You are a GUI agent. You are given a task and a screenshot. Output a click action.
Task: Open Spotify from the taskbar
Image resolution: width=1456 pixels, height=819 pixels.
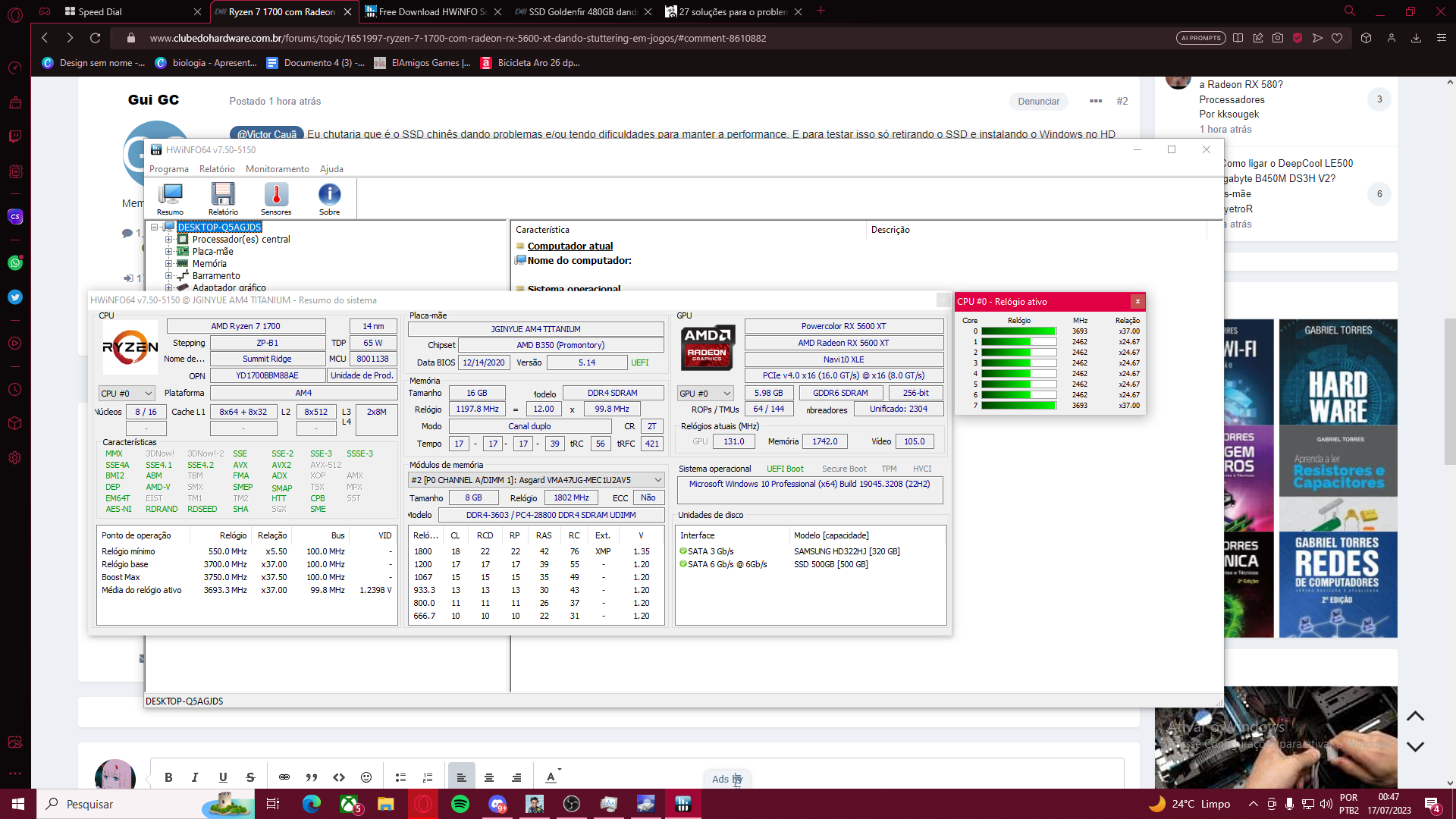(x=460, y=804)
